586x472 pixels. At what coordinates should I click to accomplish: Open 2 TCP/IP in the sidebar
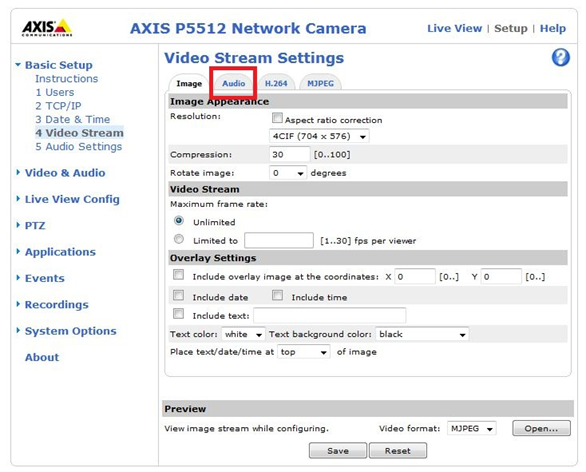58,106
